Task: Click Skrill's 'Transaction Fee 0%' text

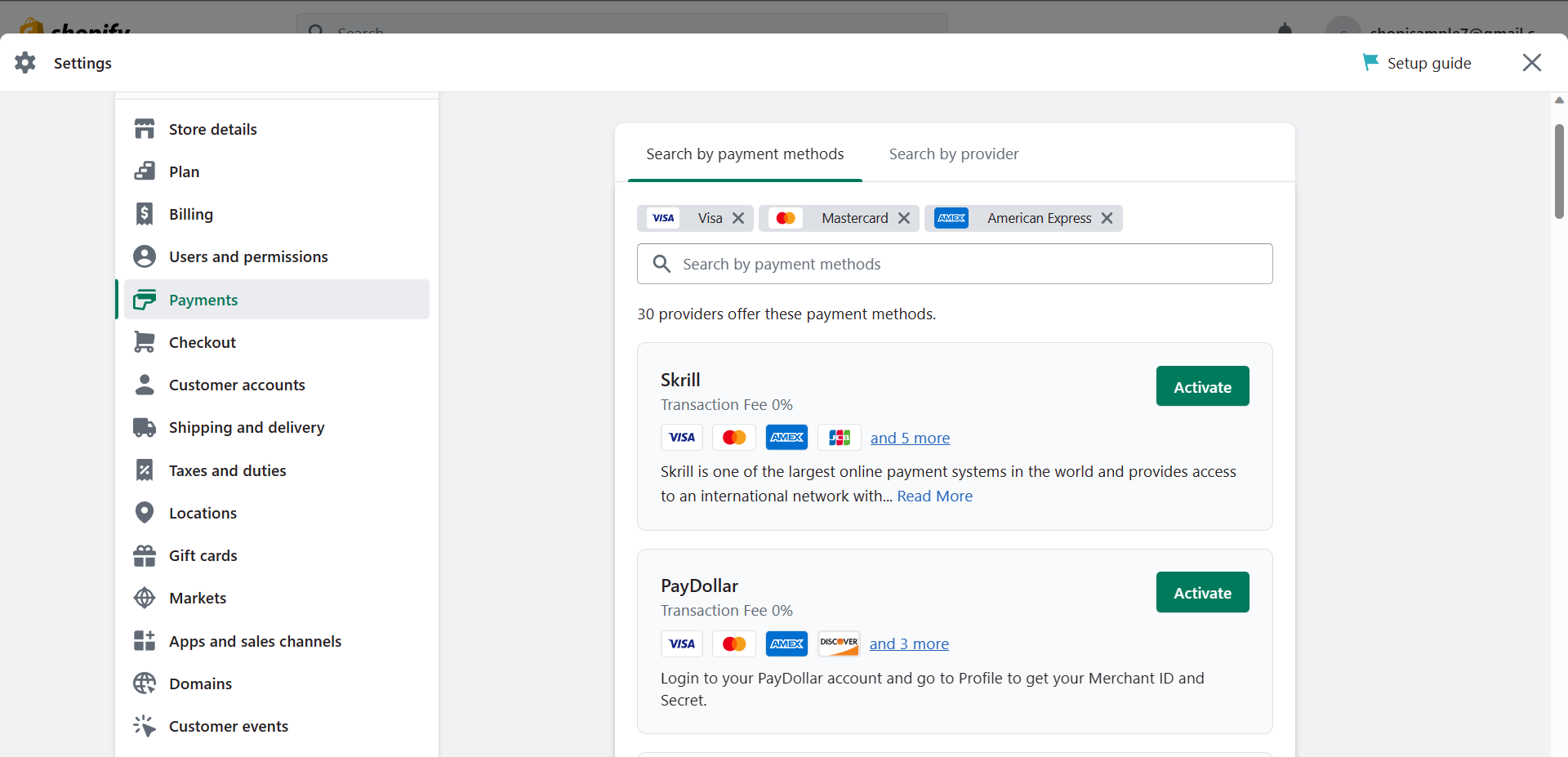Action: (x=727, y=404)
